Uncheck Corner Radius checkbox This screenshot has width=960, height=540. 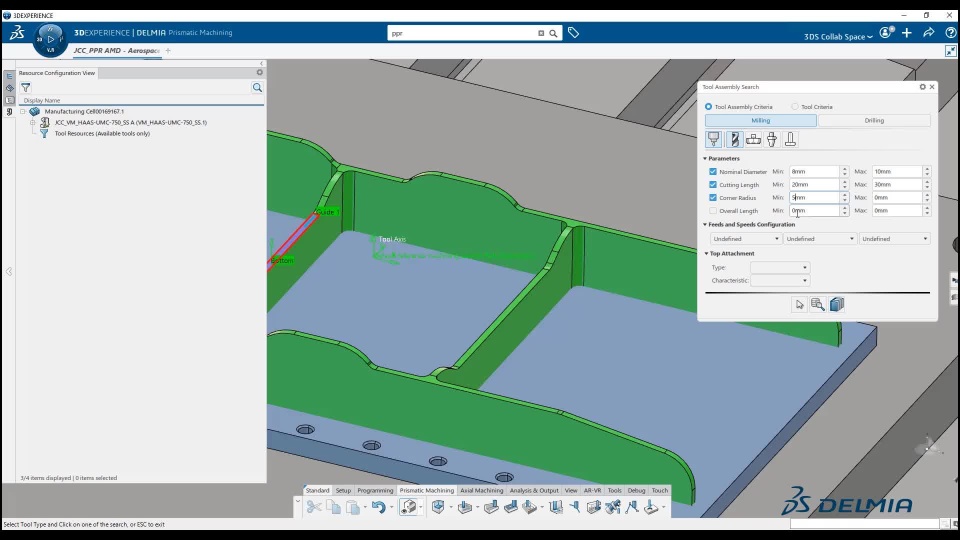[713, 198]
